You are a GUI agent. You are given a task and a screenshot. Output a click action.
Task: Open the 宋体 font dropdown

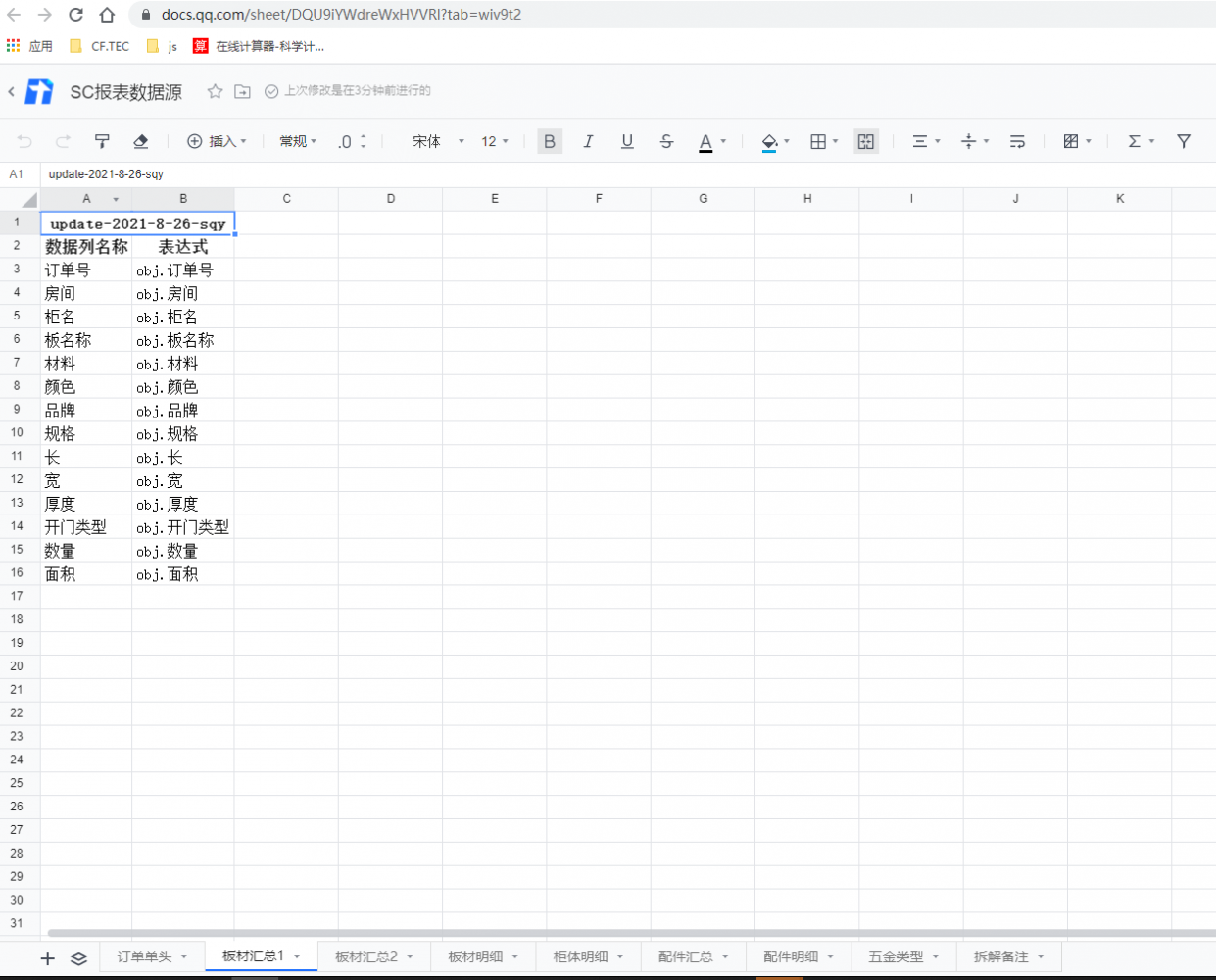pyautogui.click(x=437, y=141)
